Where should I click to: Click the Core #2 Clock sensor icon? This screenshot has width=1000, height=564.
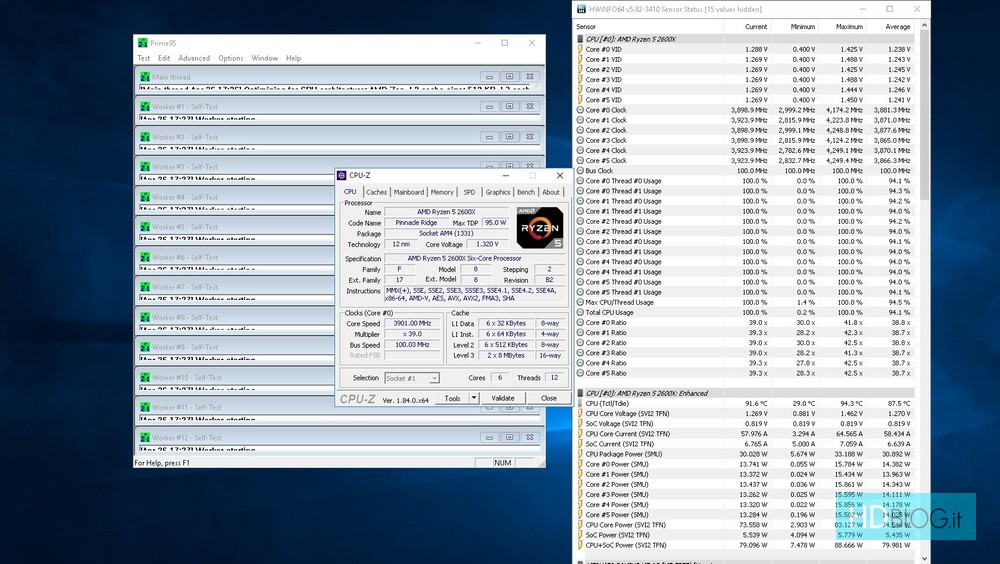coord(580,130)
